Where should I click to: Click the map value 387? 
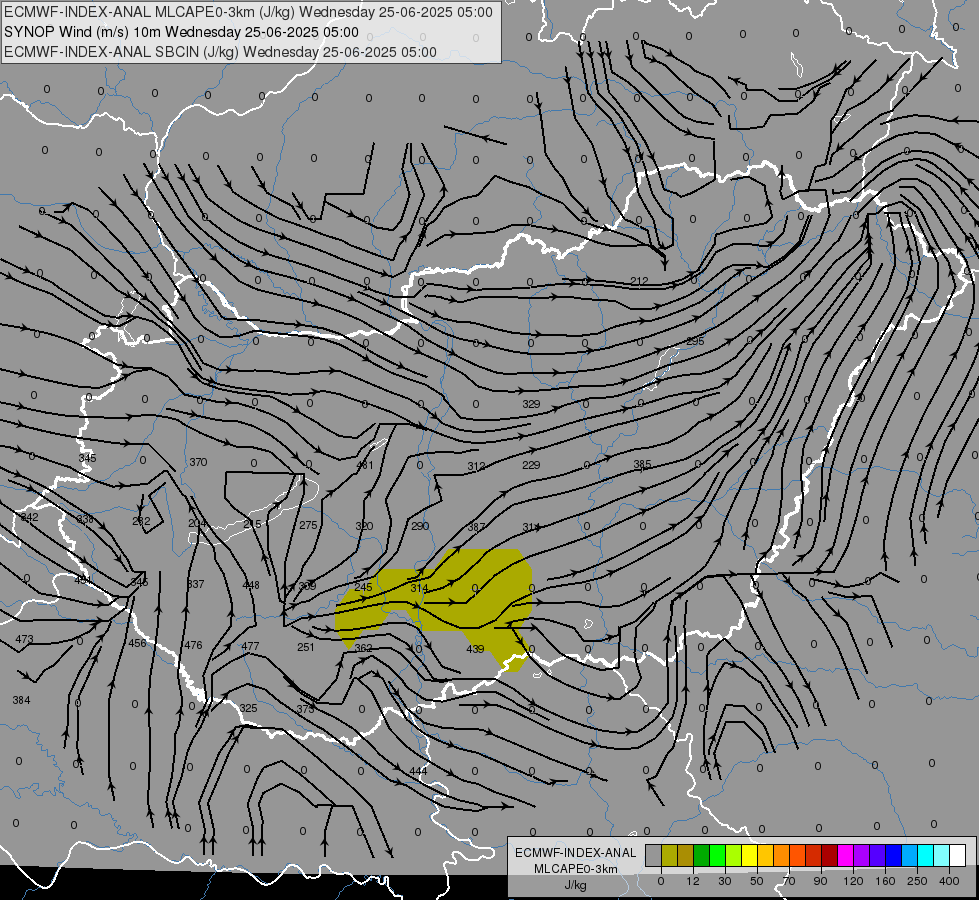click(476, 527)
